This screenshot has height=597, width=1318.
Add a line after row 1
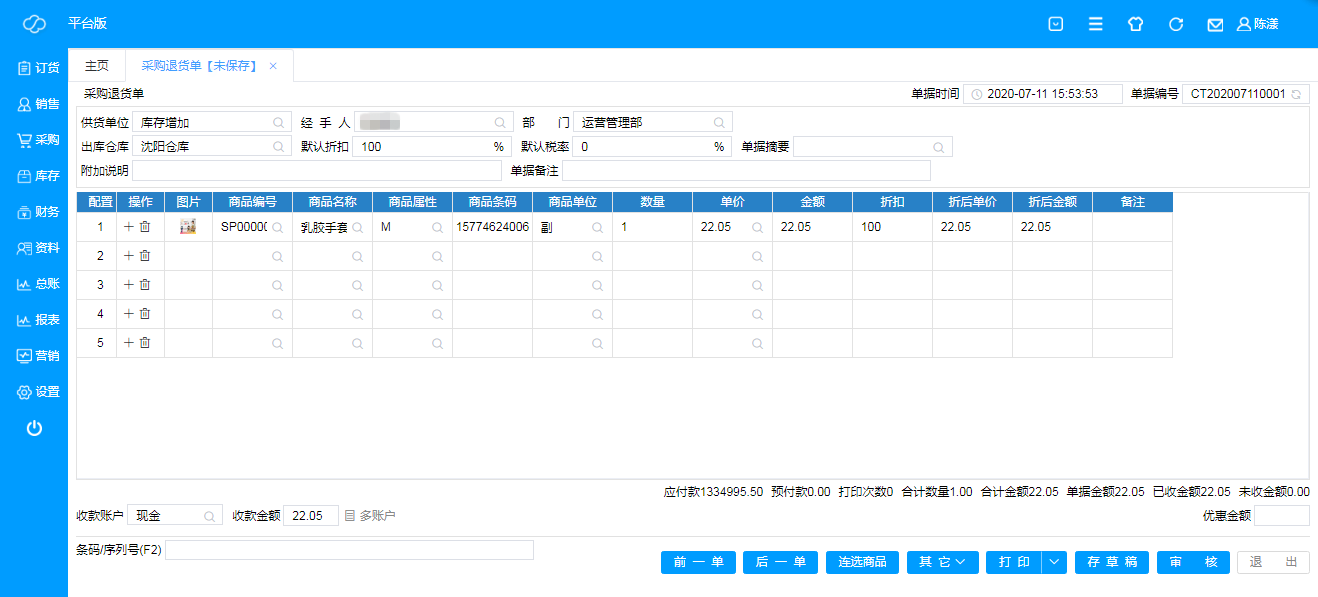(128, 227)
